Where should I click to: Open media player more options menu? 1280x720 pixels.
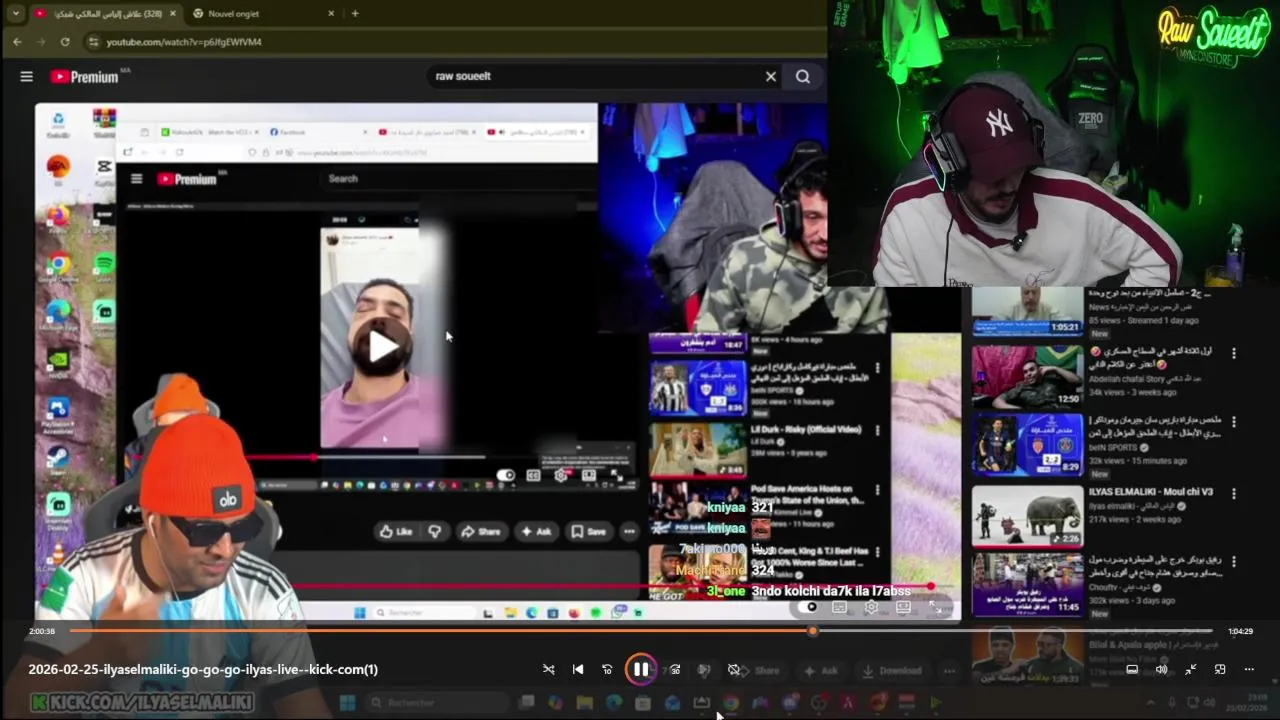point(1249,670)
